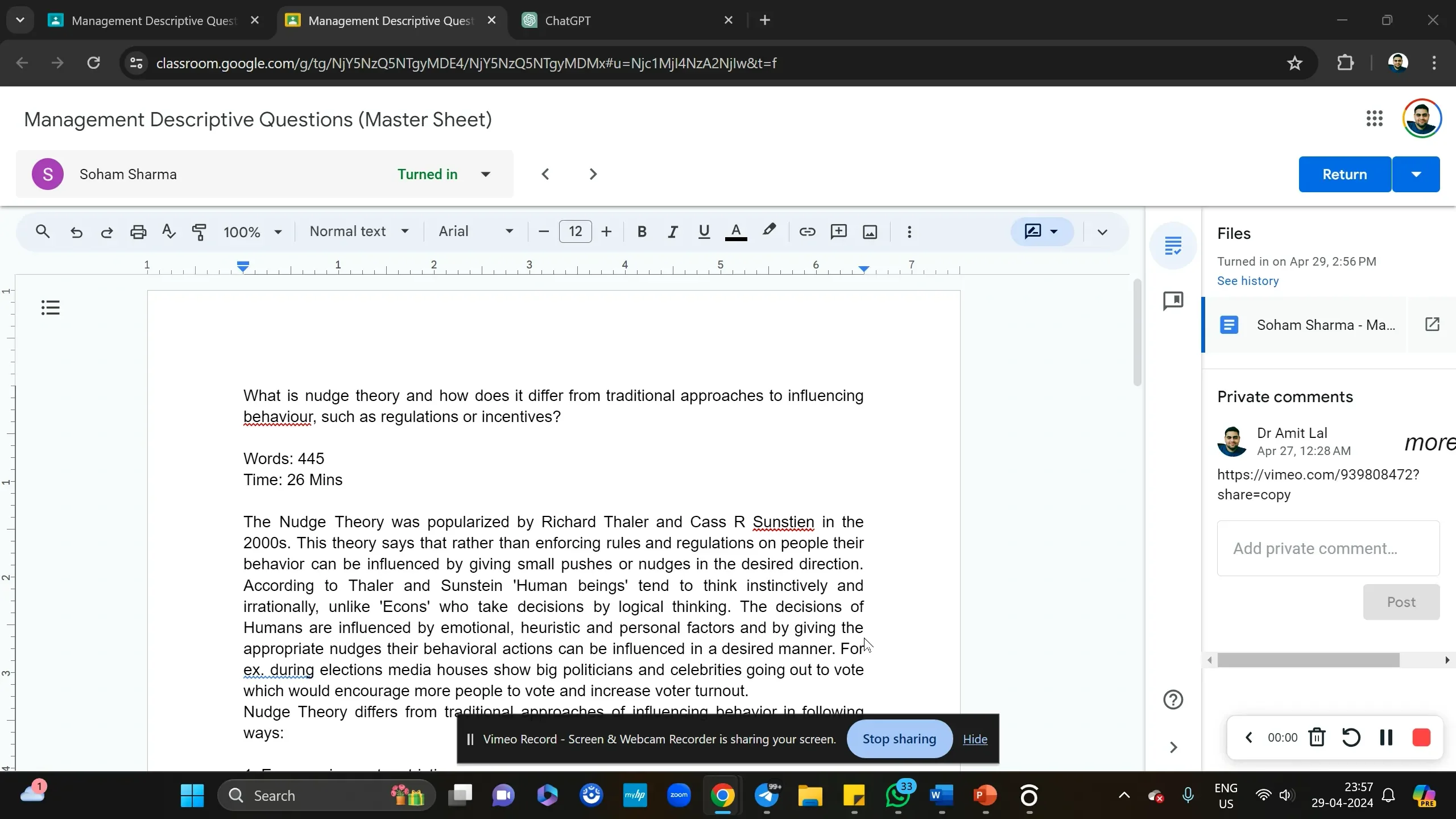The image size is (1456, 819).
Task: Drag the font size stepper to increase
Action: pyautogui.click(x=607, y=231)
